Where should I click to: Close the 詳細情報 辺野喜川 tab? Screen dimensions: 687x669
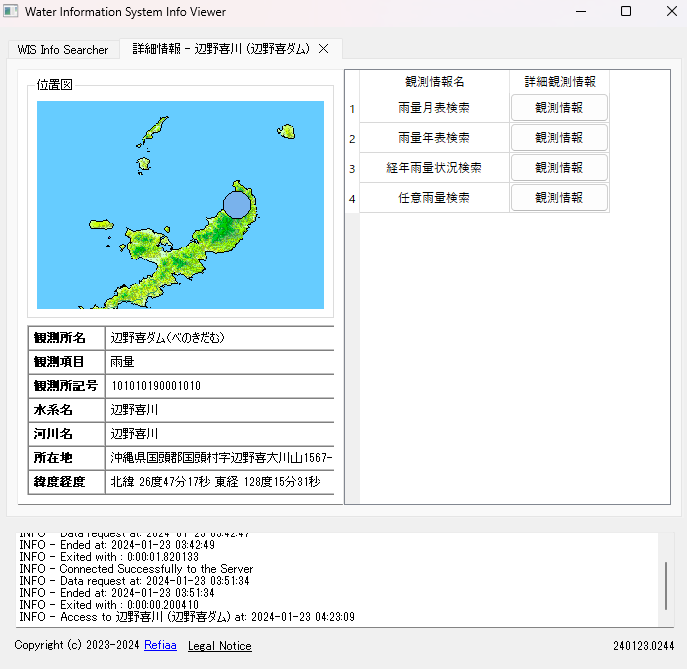323,49
